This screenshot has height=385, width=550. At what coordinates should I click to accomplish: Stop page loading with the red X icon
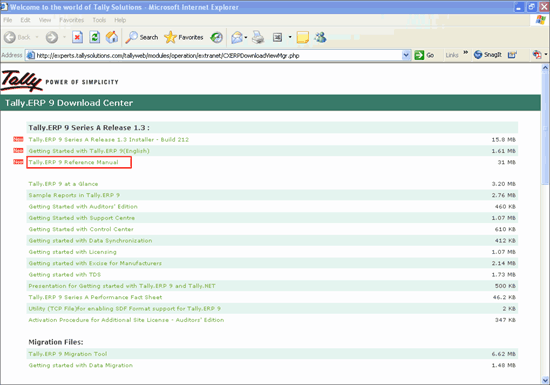pyautogui.click(x=78, y=37)
